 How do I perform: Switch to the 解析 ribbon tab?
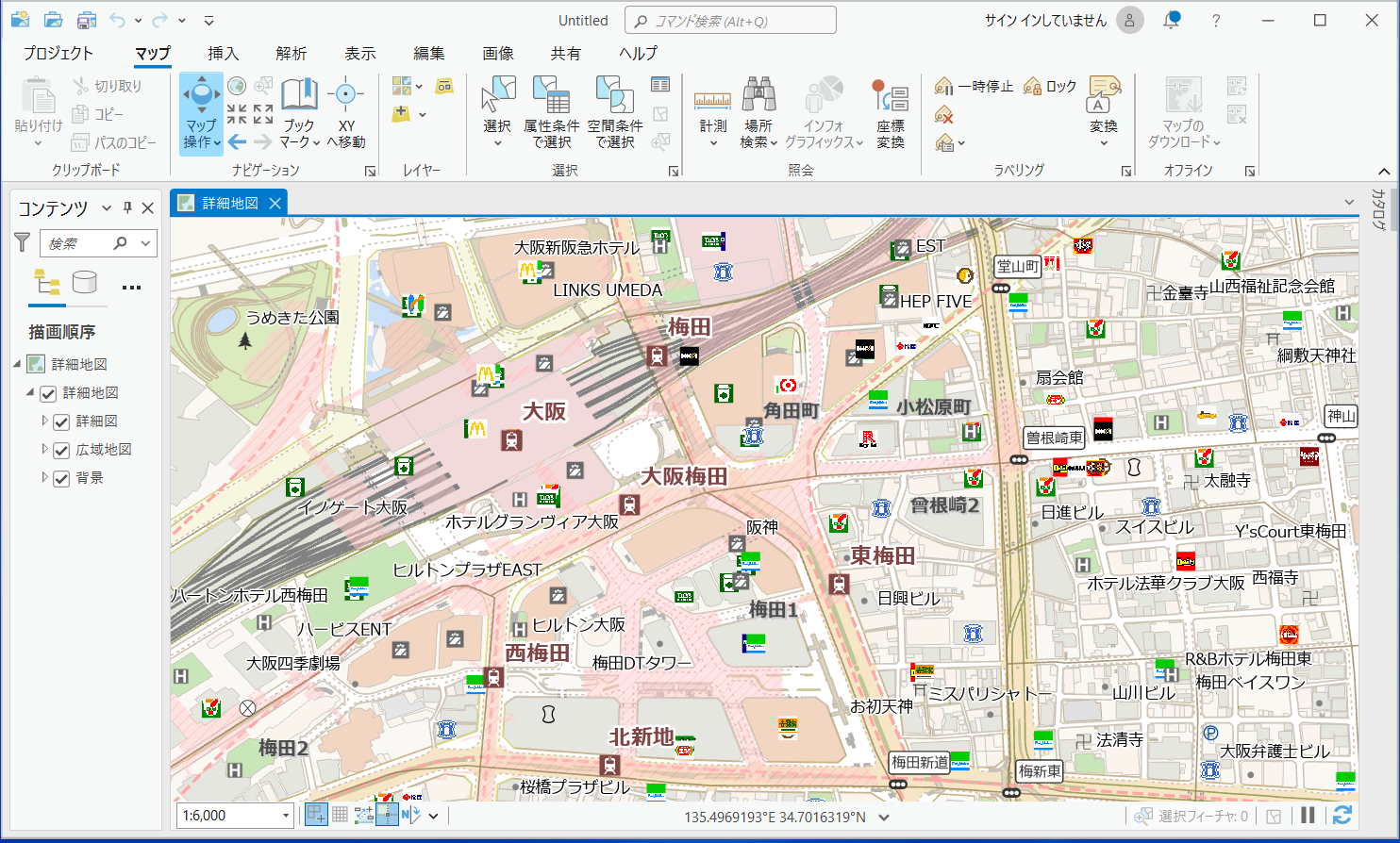291,54
